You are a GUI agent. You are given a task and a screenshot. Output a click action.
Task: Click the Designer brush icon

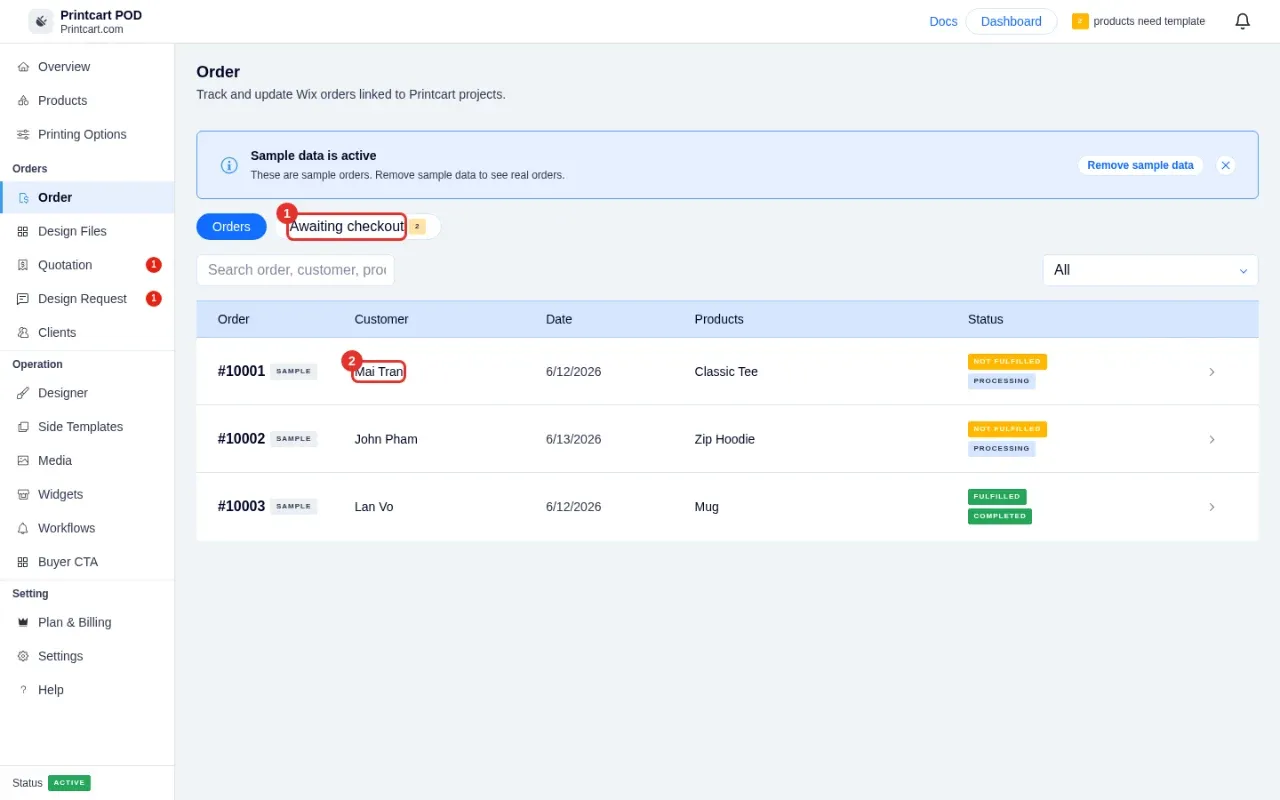point(23,393)
